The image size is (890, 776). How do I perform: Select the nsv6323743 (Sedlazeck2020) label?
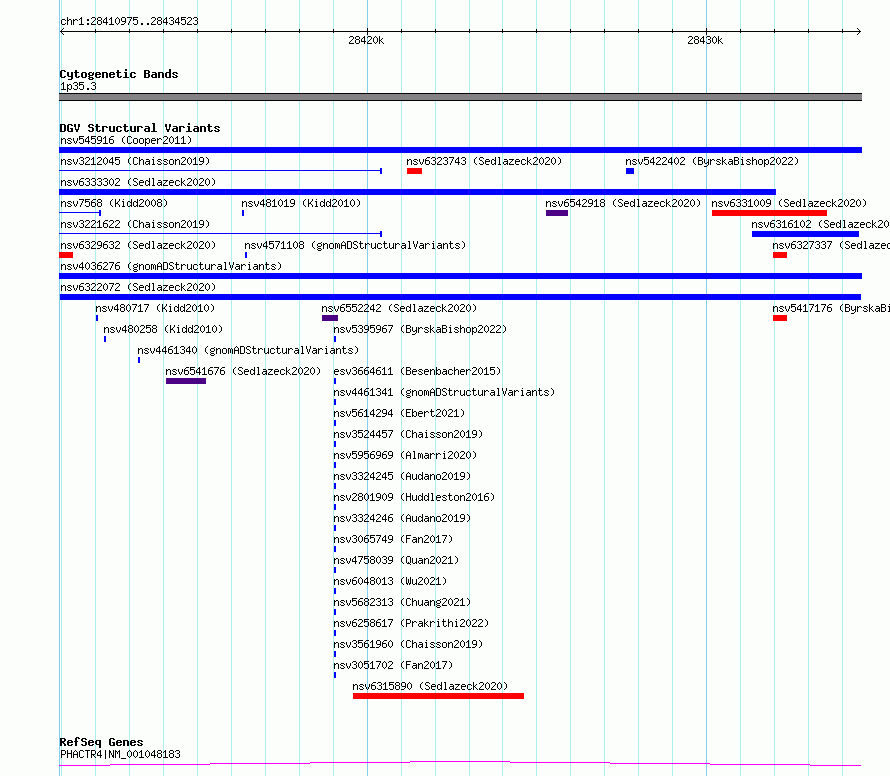coord(484,161)
